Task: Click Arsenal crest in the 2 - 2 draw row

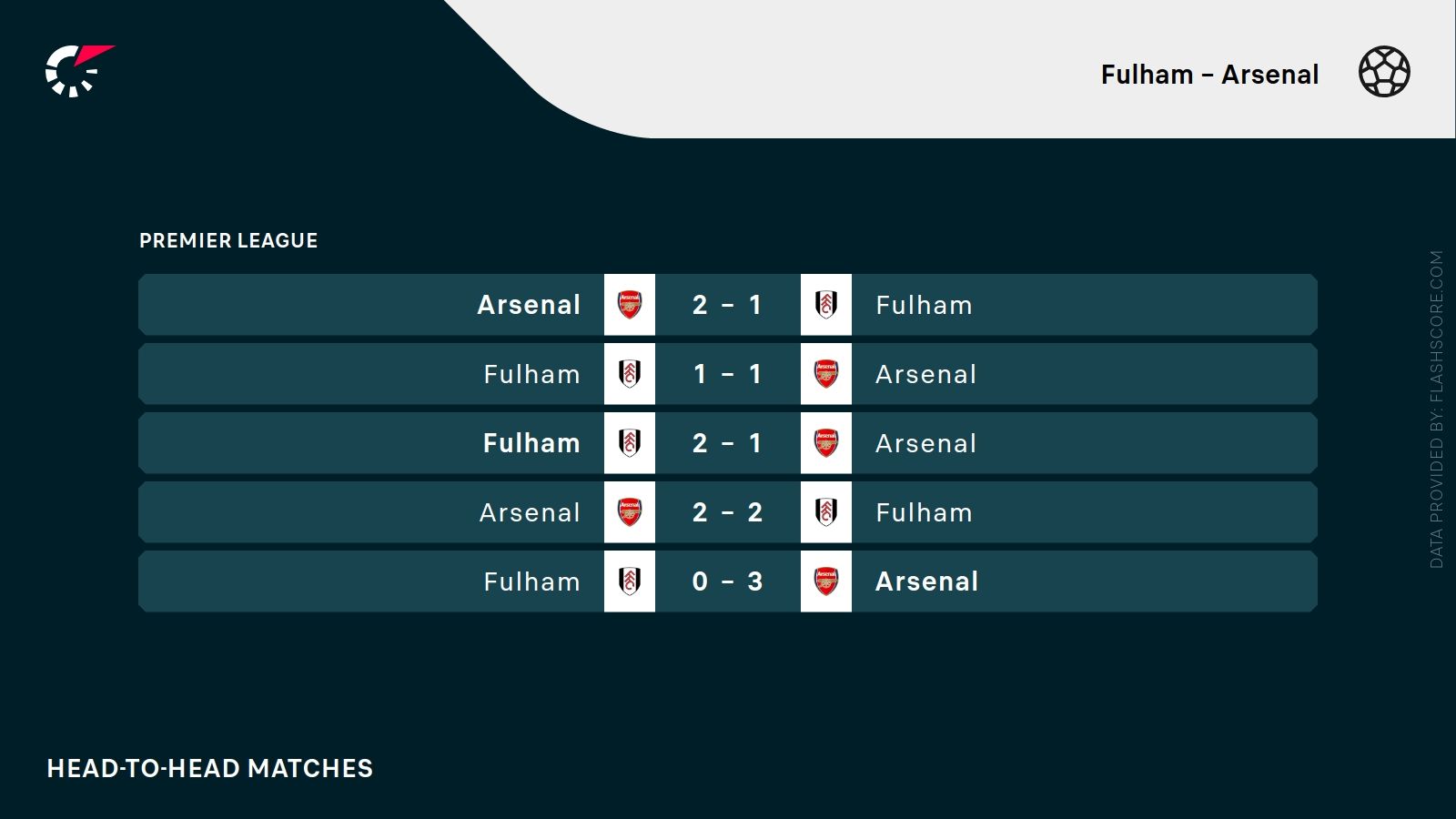Action: pyautogui.click(x=630, y=512)
